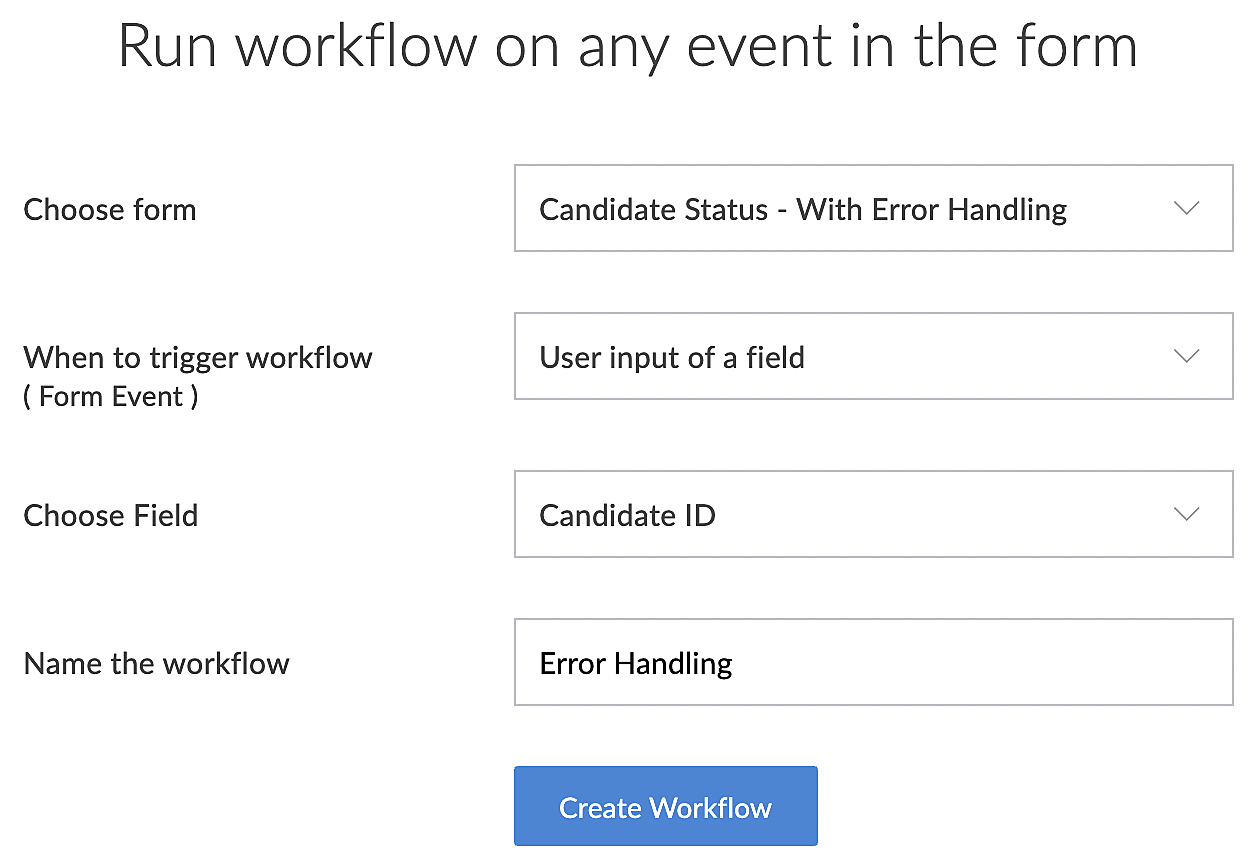Click the "Candidate ID" selected value text
Image resolution: width=1248 pixels, height=858 pixels.
click(x=627, y=516)
